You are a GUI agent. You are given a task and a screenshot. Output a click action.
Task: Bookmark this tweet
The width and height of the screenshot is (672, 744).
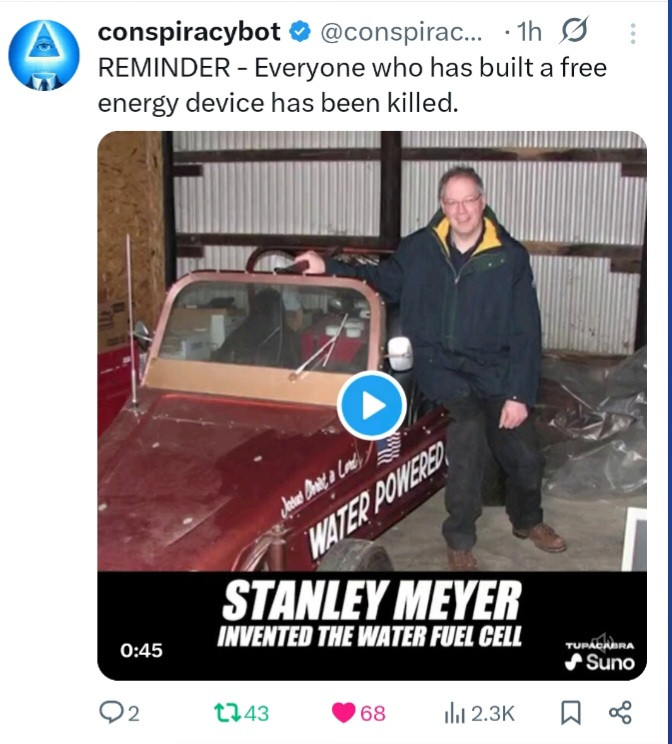pyautogui.click(x=571, y=713)
